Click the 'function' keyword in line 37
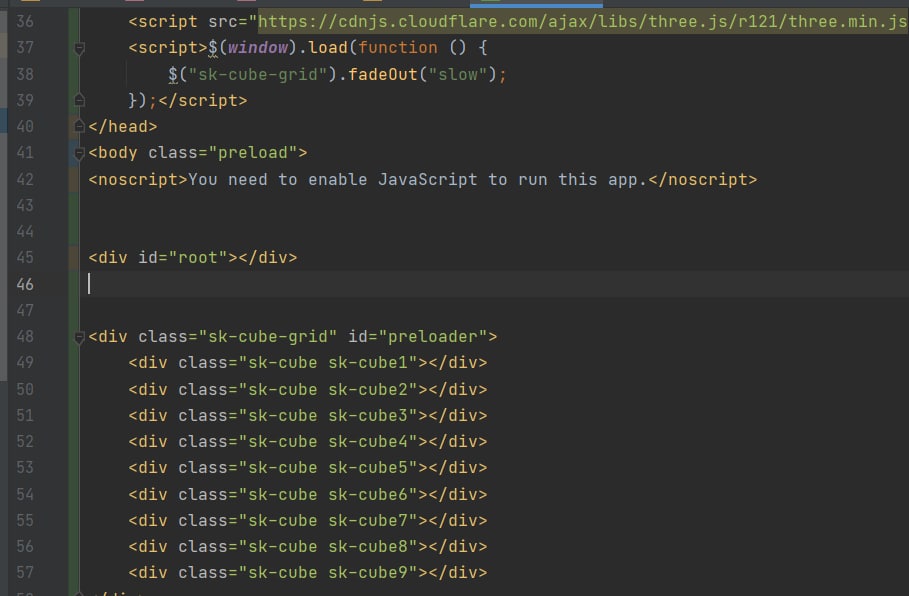 click(x=398, y=48)
